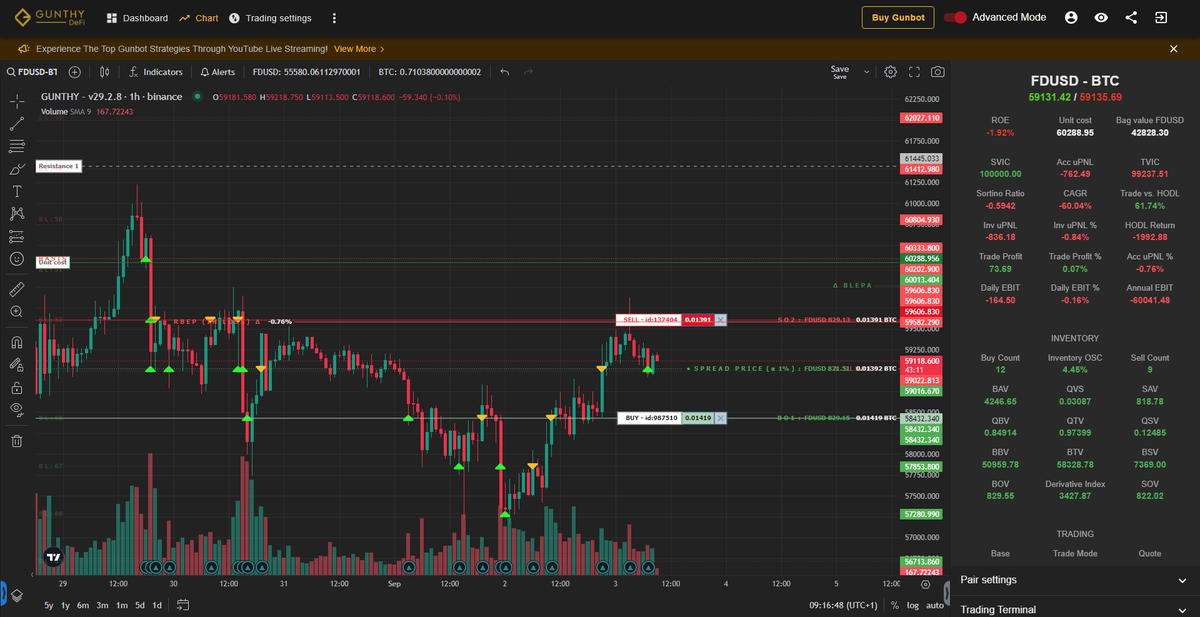Enter fullscreen chart mode
Screen dimensions: 1200x617
914,72
